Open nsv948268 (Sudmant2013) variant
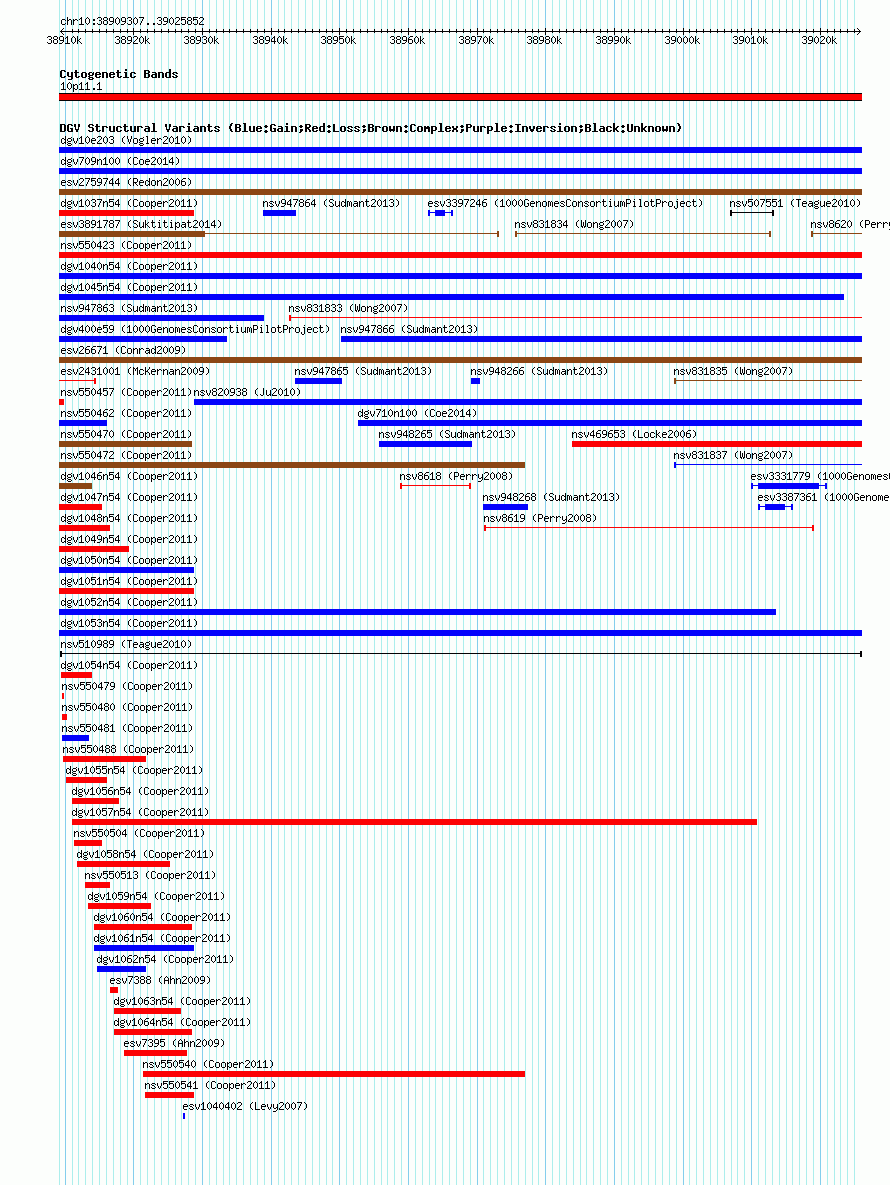 pos(551,498)
